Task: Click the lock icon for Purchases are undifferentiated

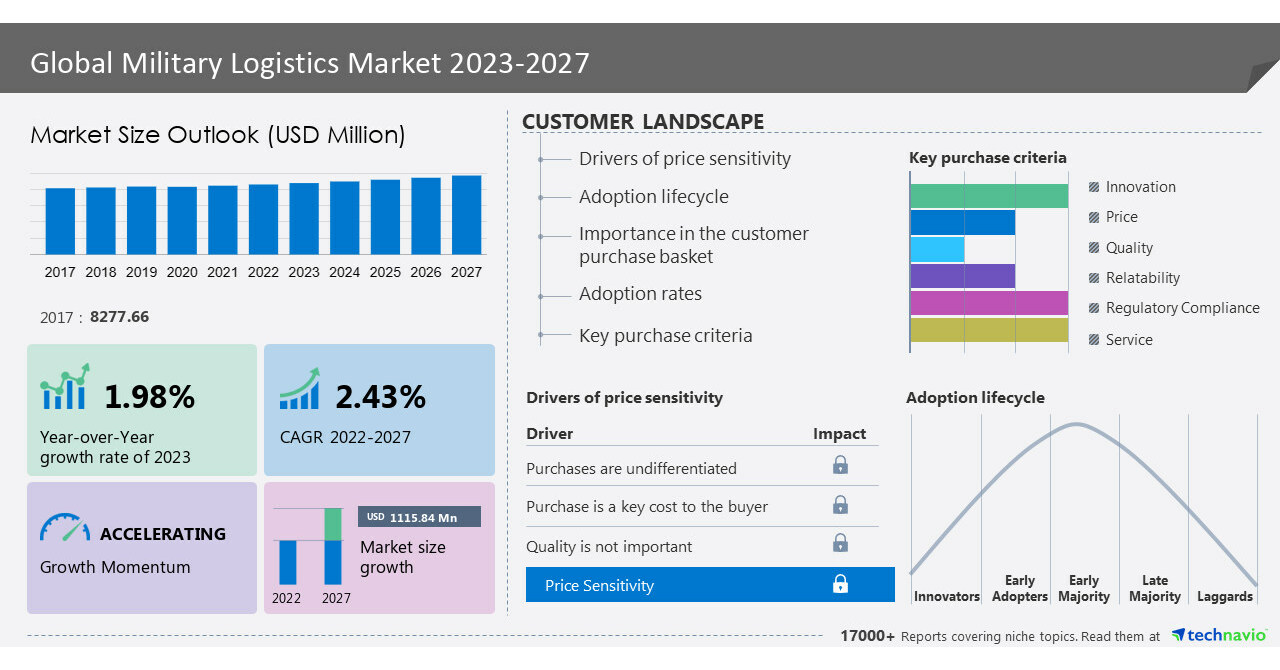Action: (840, 465)
